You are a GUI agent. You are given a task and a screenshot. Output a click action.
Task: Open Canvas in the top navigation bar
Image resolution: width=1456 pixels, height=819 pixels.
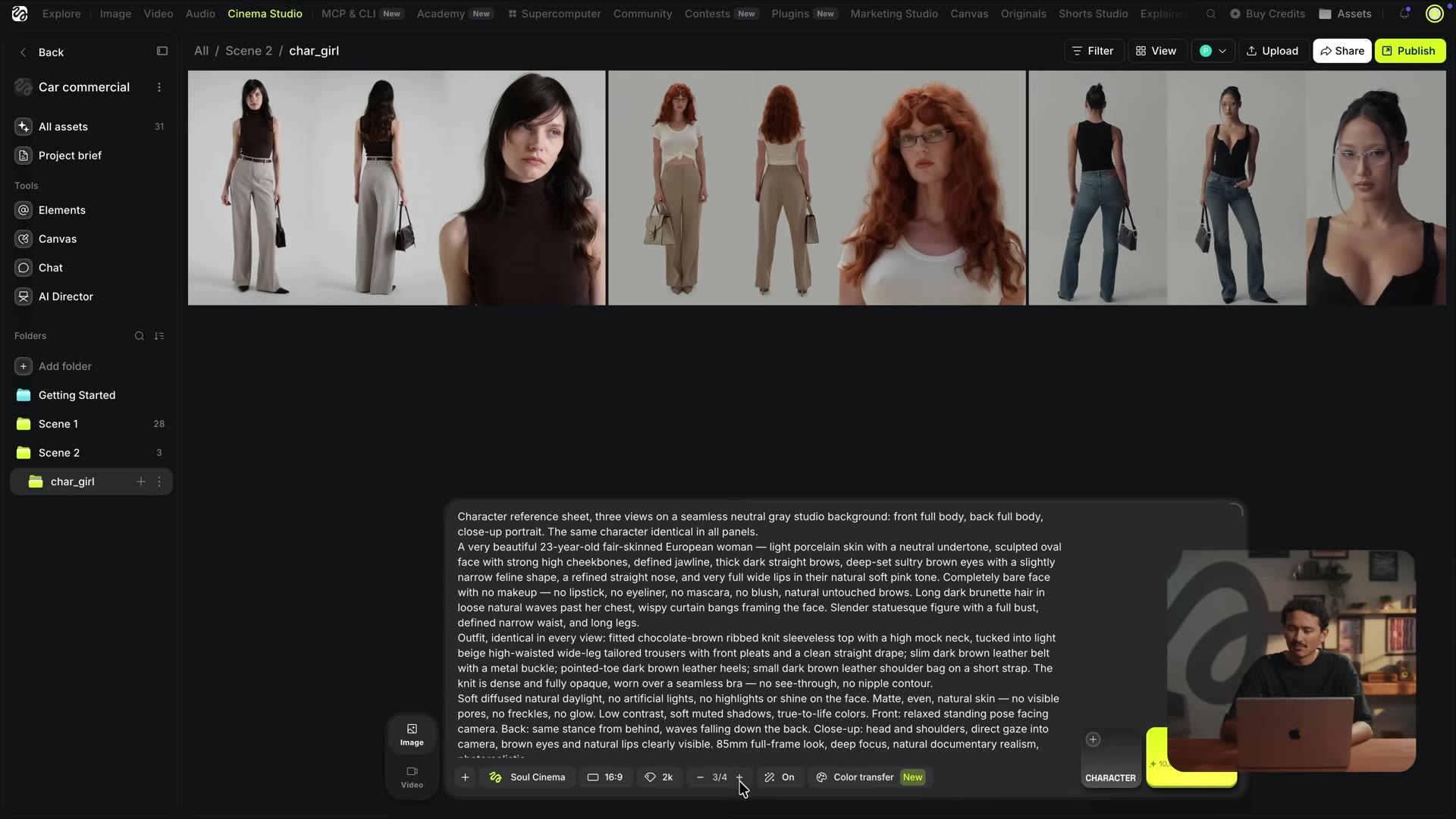(969, 14)
